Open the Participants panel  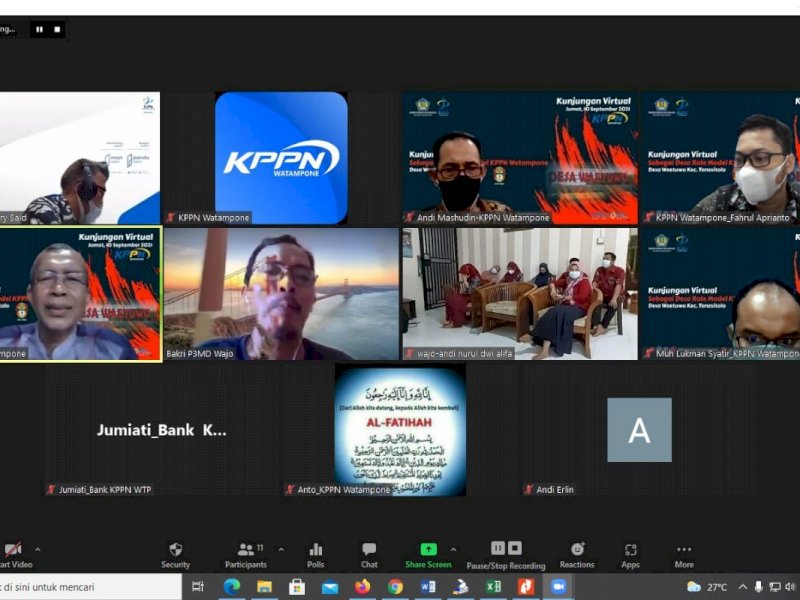[x=246, y=555]
